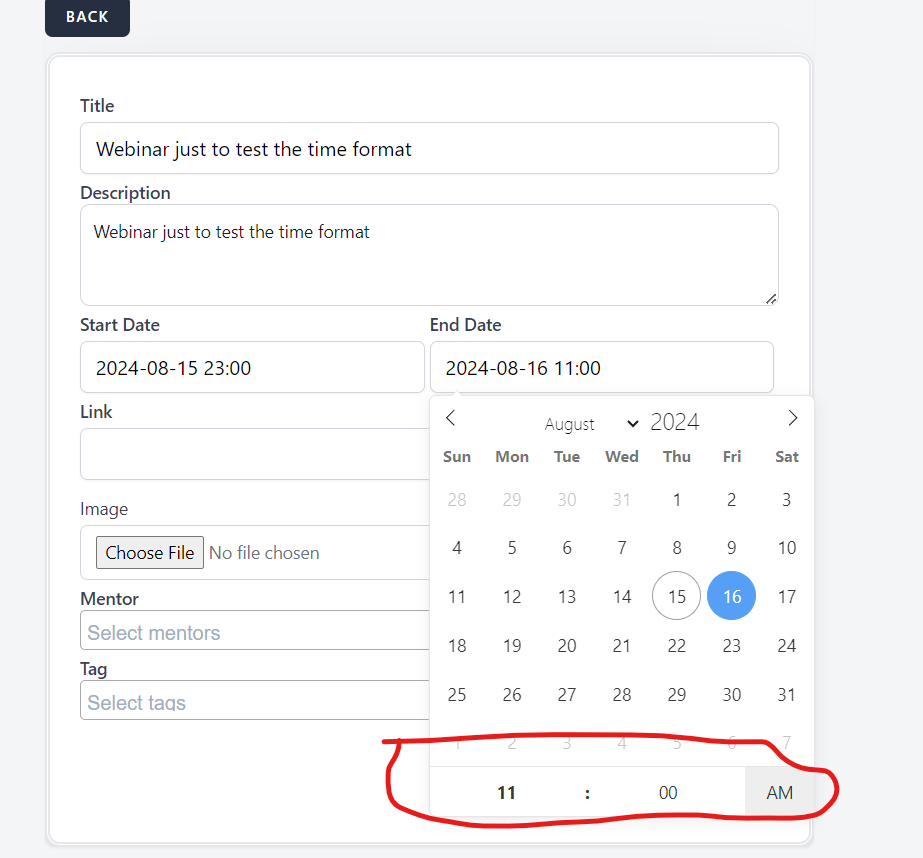Click the year 2024 field
The image size is (923, 858).
[x=676, y=422]
